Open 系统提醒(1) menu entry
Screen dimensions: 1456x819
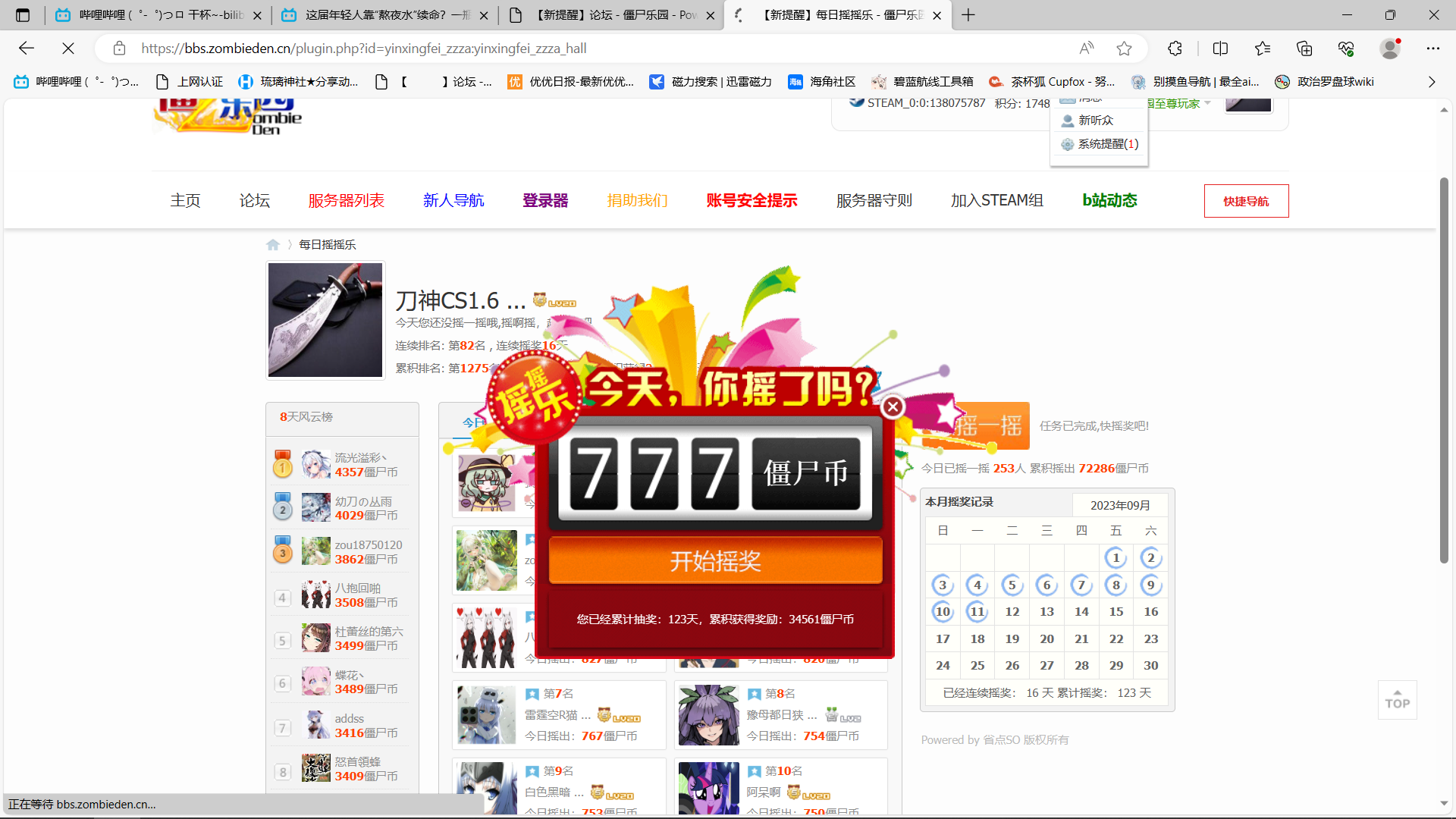1100,144
